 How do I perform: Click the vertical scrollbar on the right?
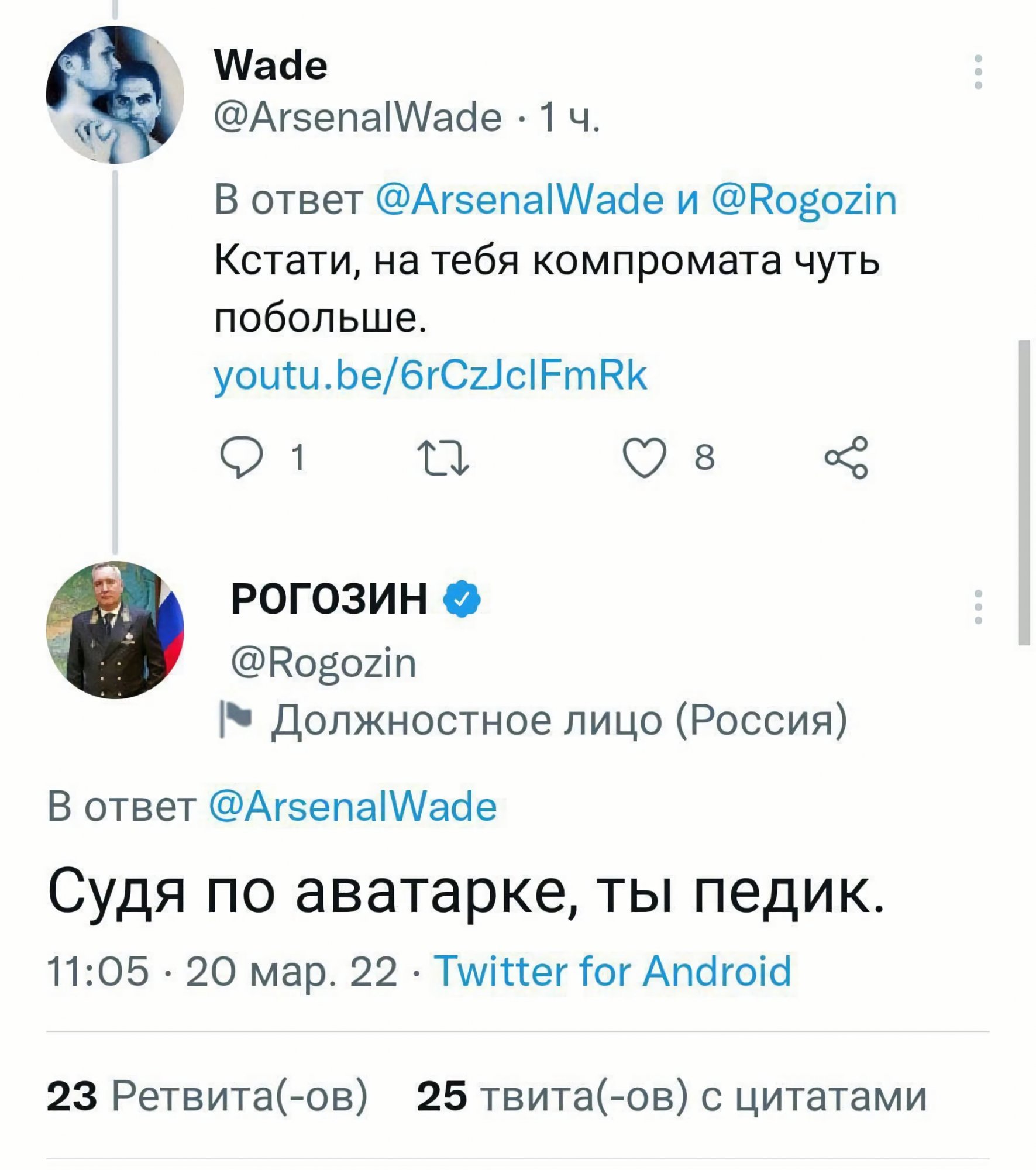tap(1024, 493)
